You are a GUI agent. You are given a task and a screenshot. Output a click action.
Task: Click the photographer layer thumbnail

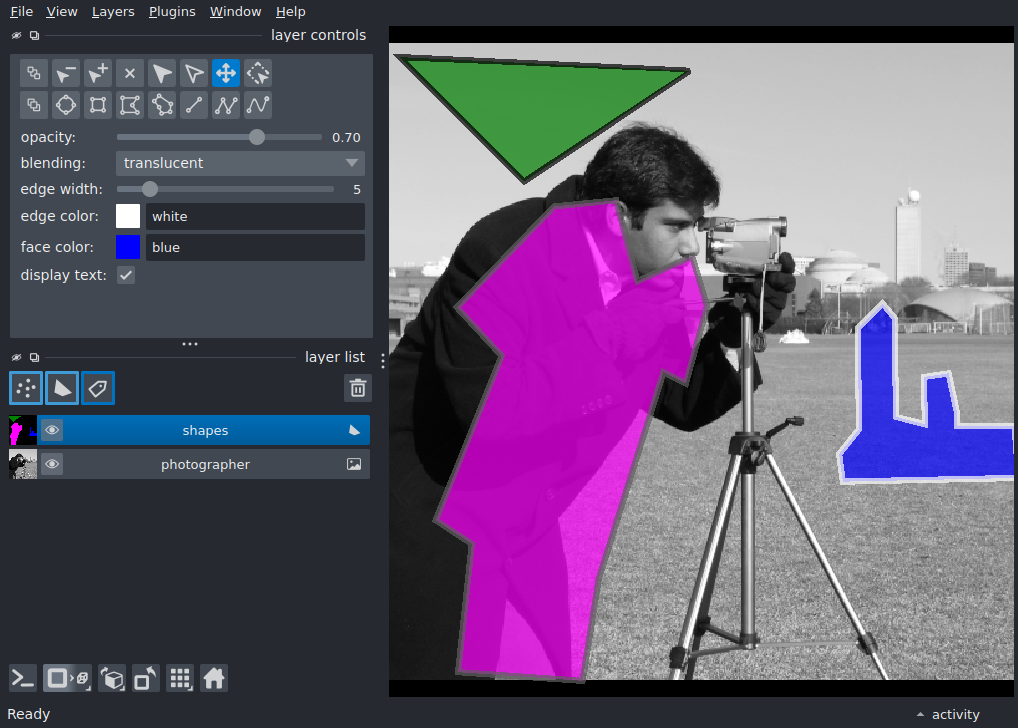(23, 464)
